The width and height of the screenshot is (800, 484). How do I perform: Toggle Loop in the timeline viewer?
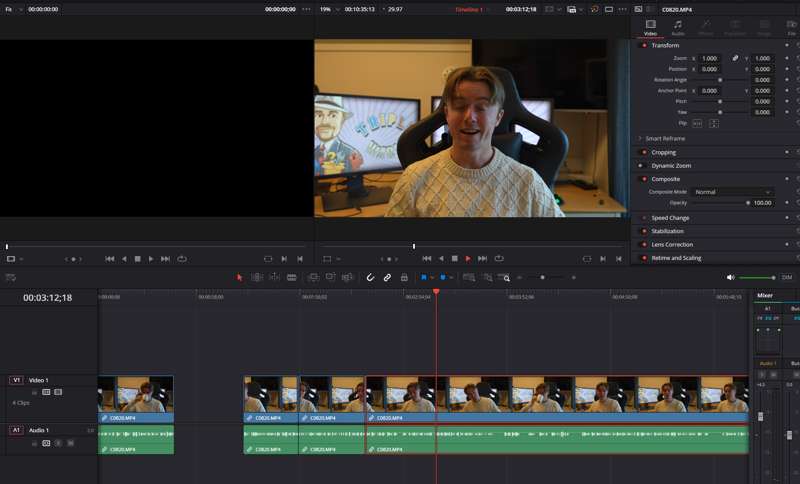499,259
